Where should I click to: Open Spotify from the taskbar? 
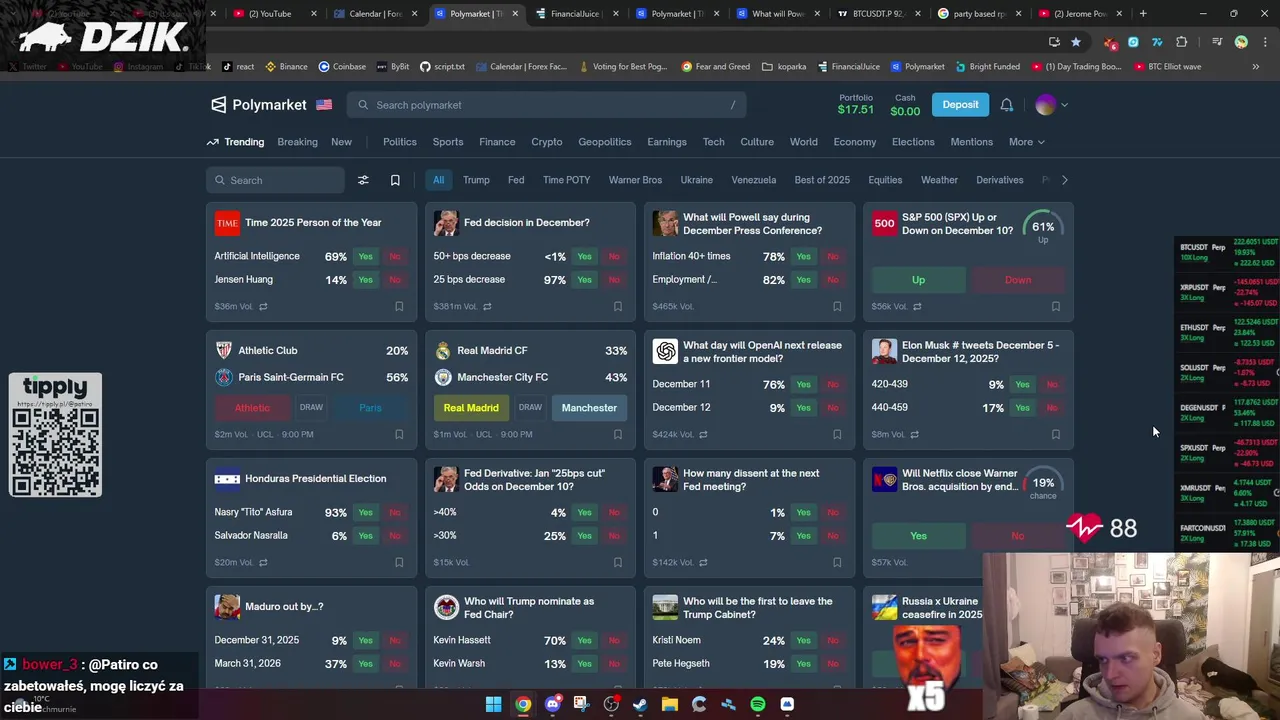(x=758, y=704)
